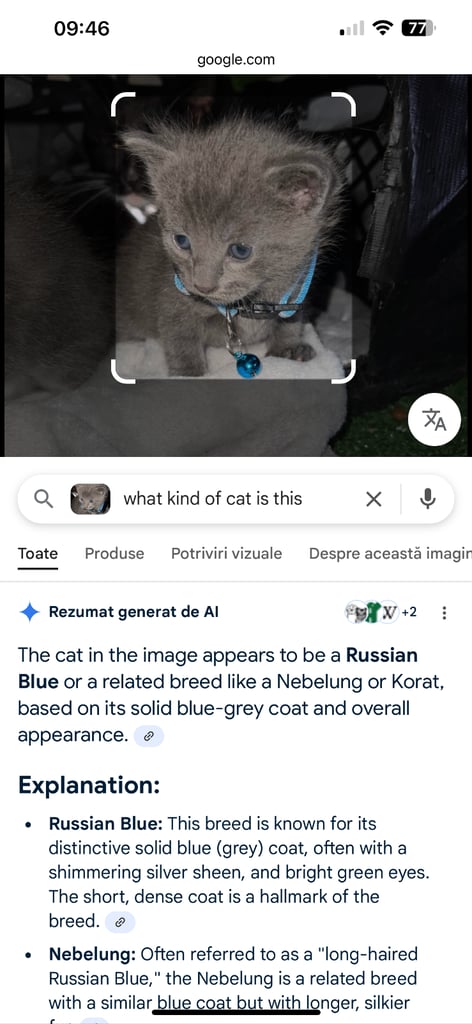472x1024 pixels.
Task: Open the Despre această imagine tab
Action: 390,554
